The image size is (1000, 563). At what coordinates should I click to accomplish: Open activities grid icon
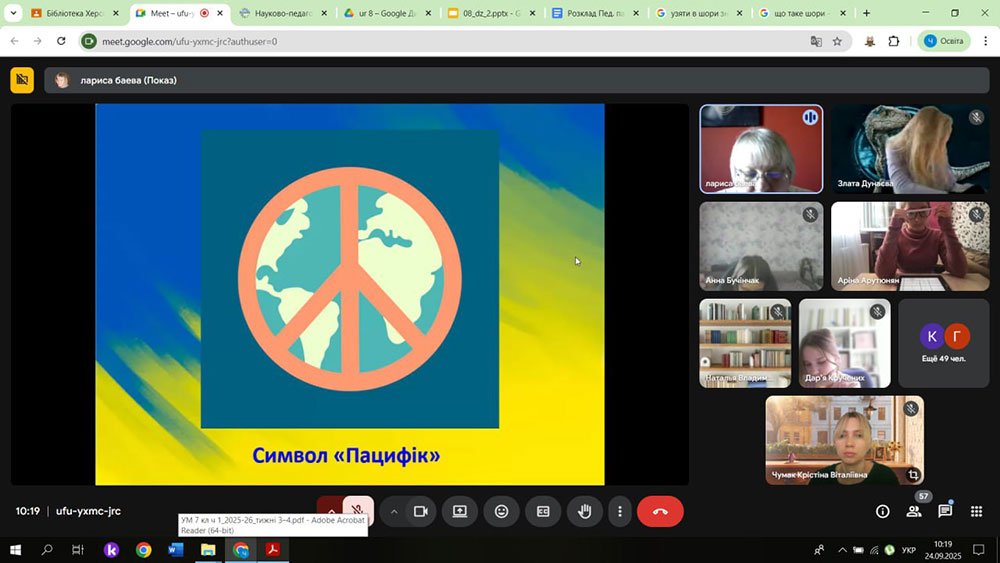tap(976, 511)
